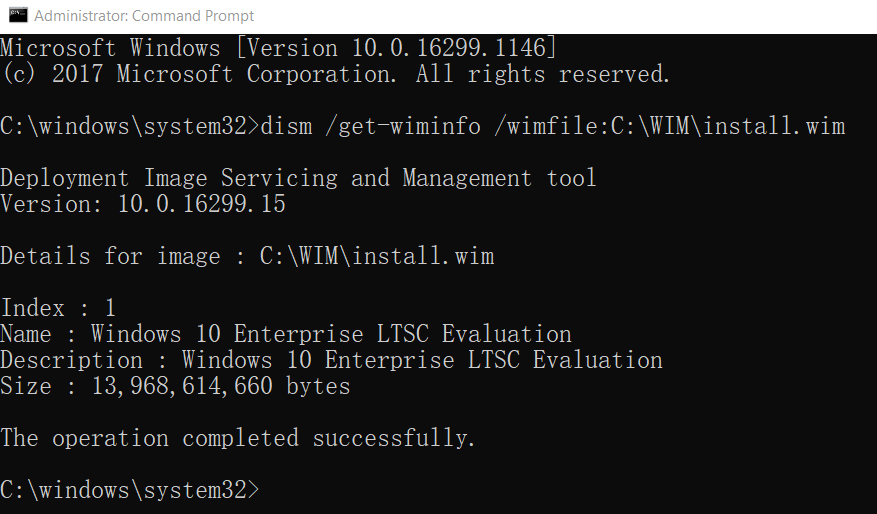This screenshot has height=514, width=877.
Task: Click the DISM Version: 10.0.16299.15 line
Action: tap(143, 204)
